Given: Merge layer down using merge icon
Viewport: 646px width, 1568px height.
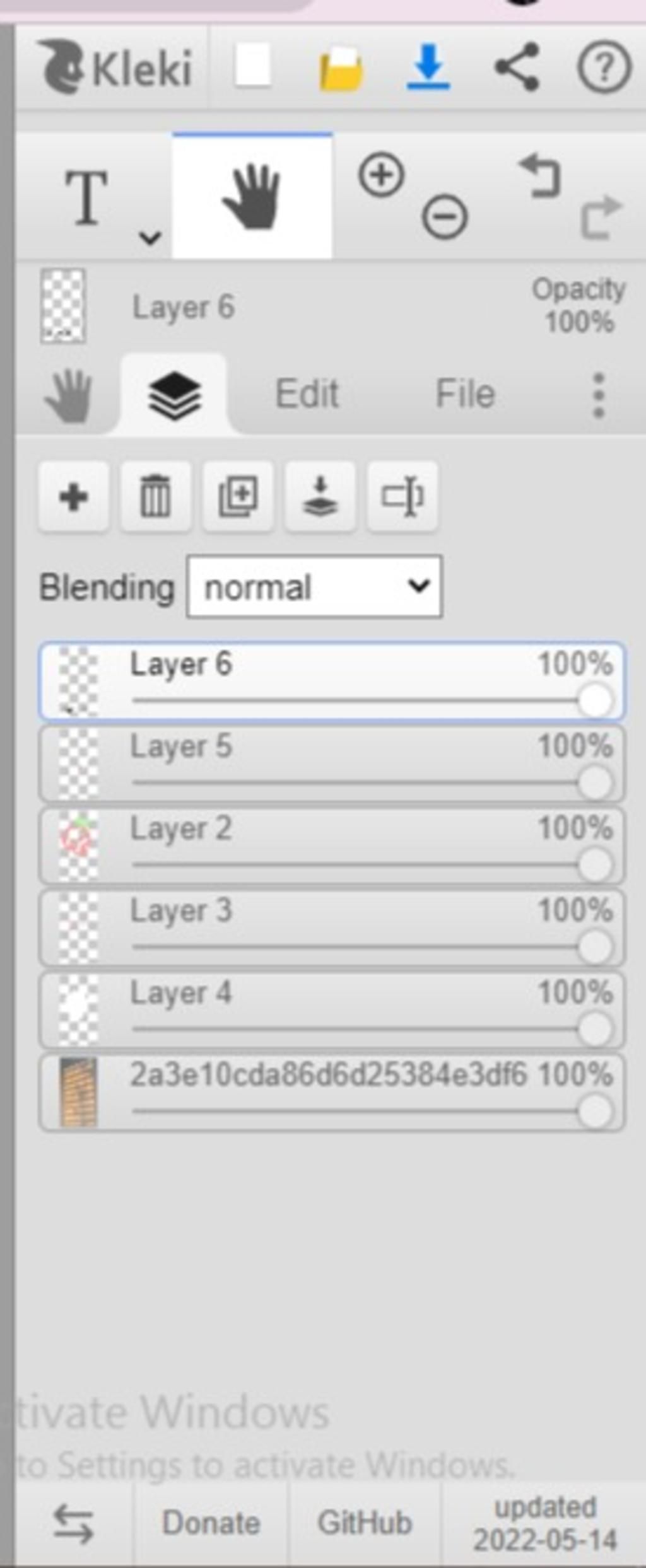Looking at the screenshot, I should point(320,497).
